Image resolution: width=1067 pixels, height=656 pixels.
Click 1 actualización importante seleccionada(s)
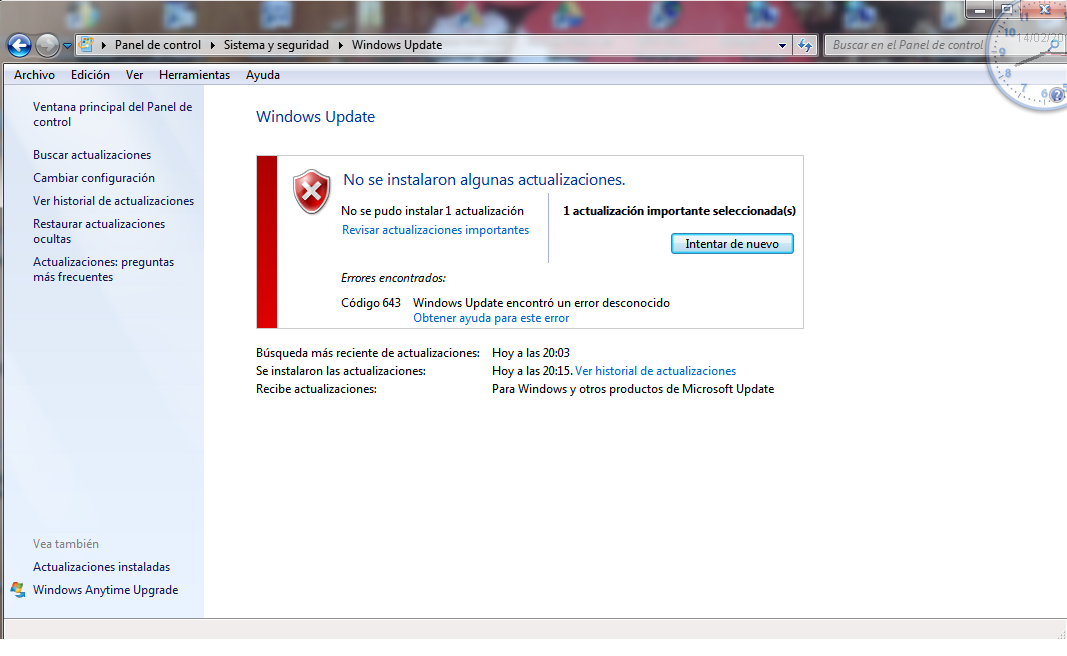[x=679, y=211]
